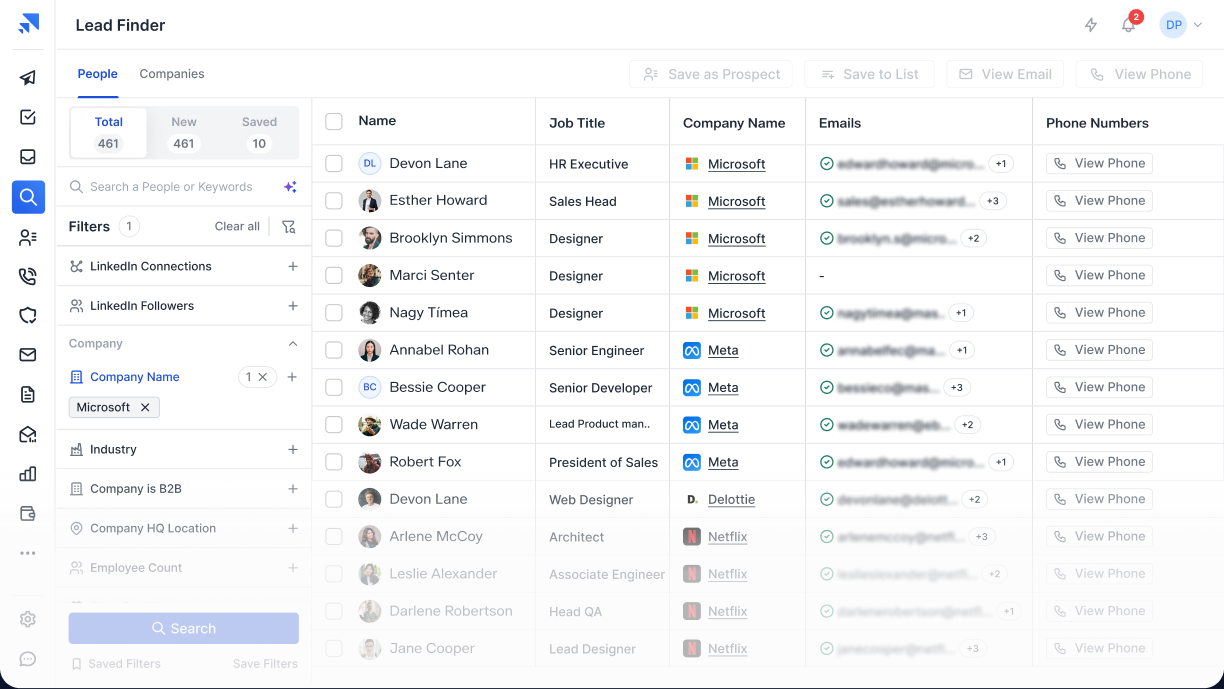Image resolution: width=1224 pixels, height=689 pixels.
Task: Select the Total 461 tab
Action: coord(108,133)
